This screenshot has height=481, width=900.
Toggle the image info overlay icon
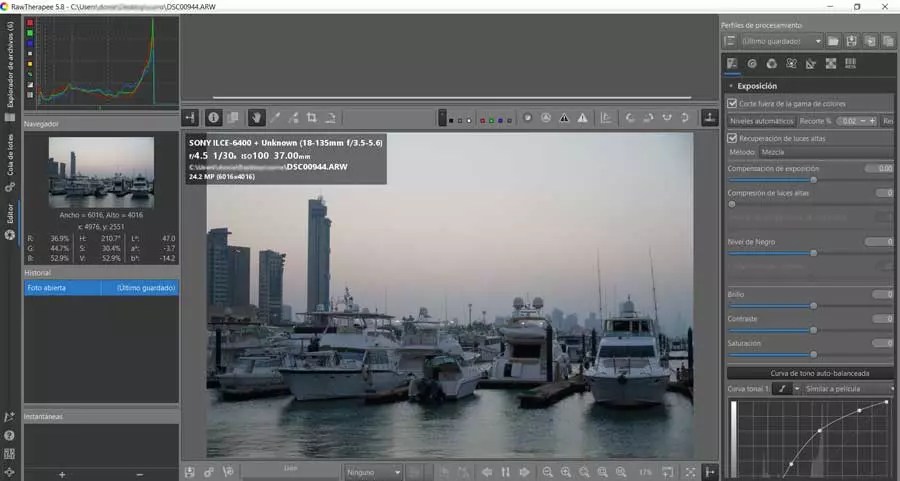(x=214, y=118)
